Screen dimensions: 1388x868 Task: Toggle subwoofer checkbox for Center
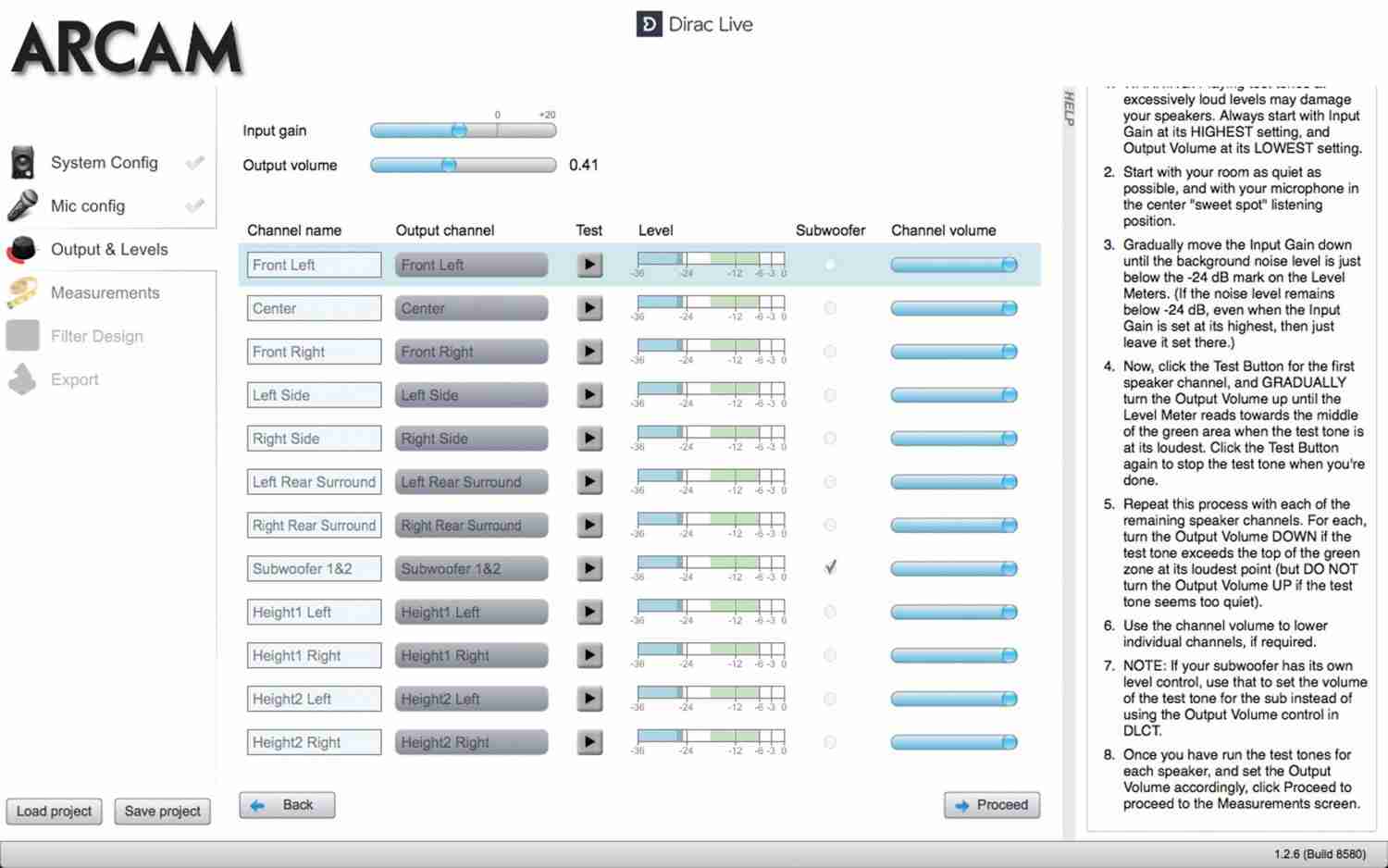830,308
